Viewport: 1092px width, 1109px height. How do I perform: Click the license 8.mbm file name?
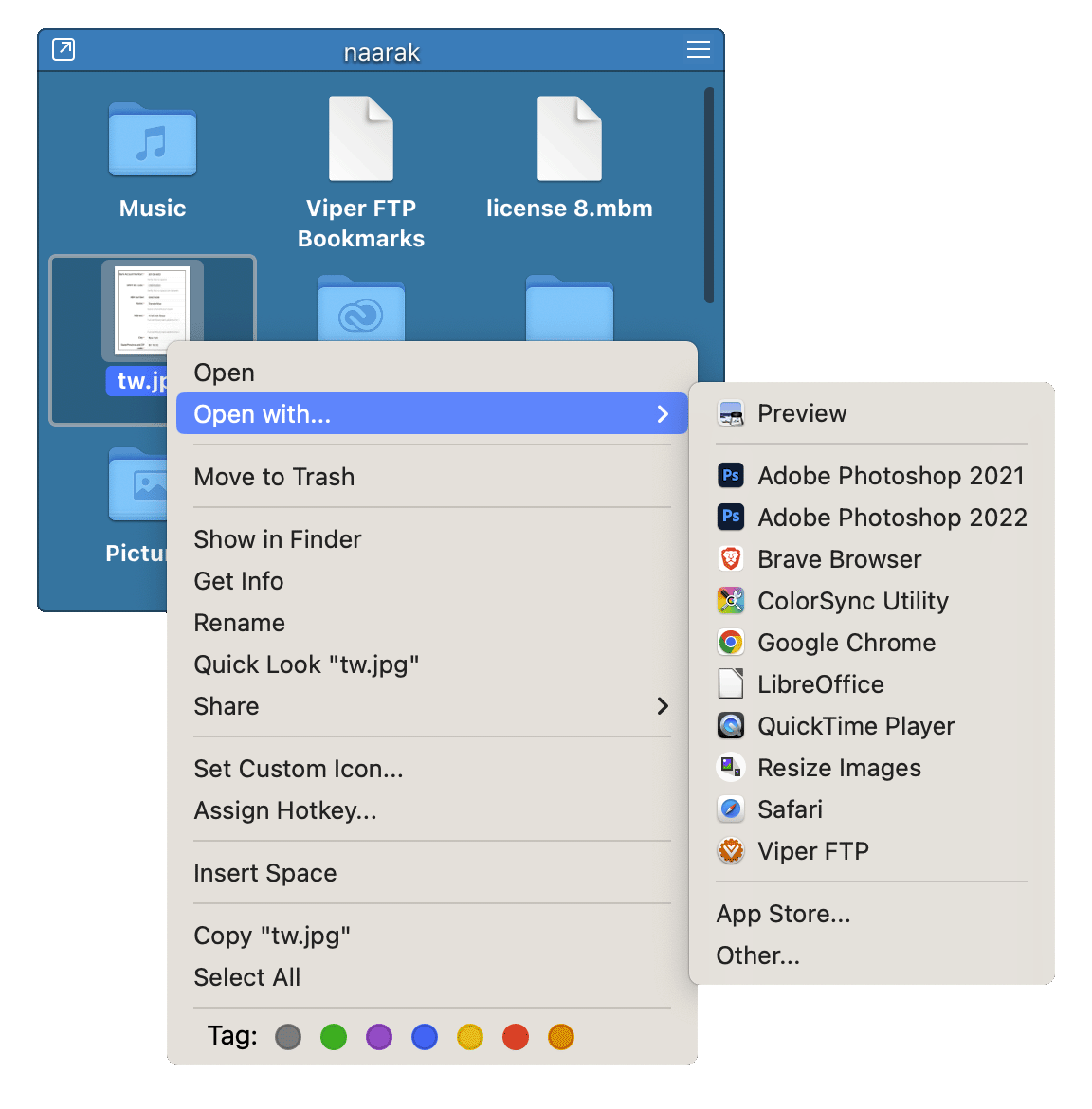(570, 208)
